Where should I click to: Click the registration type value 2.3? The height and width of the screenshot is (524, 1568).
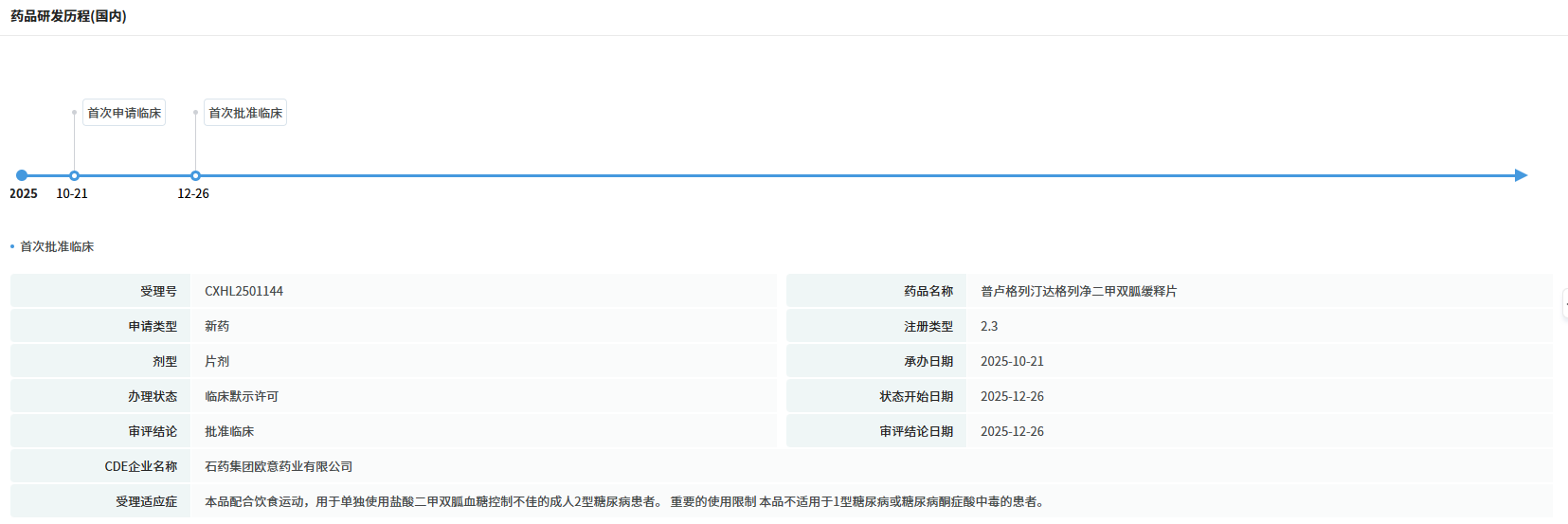(x=988, y=326)
